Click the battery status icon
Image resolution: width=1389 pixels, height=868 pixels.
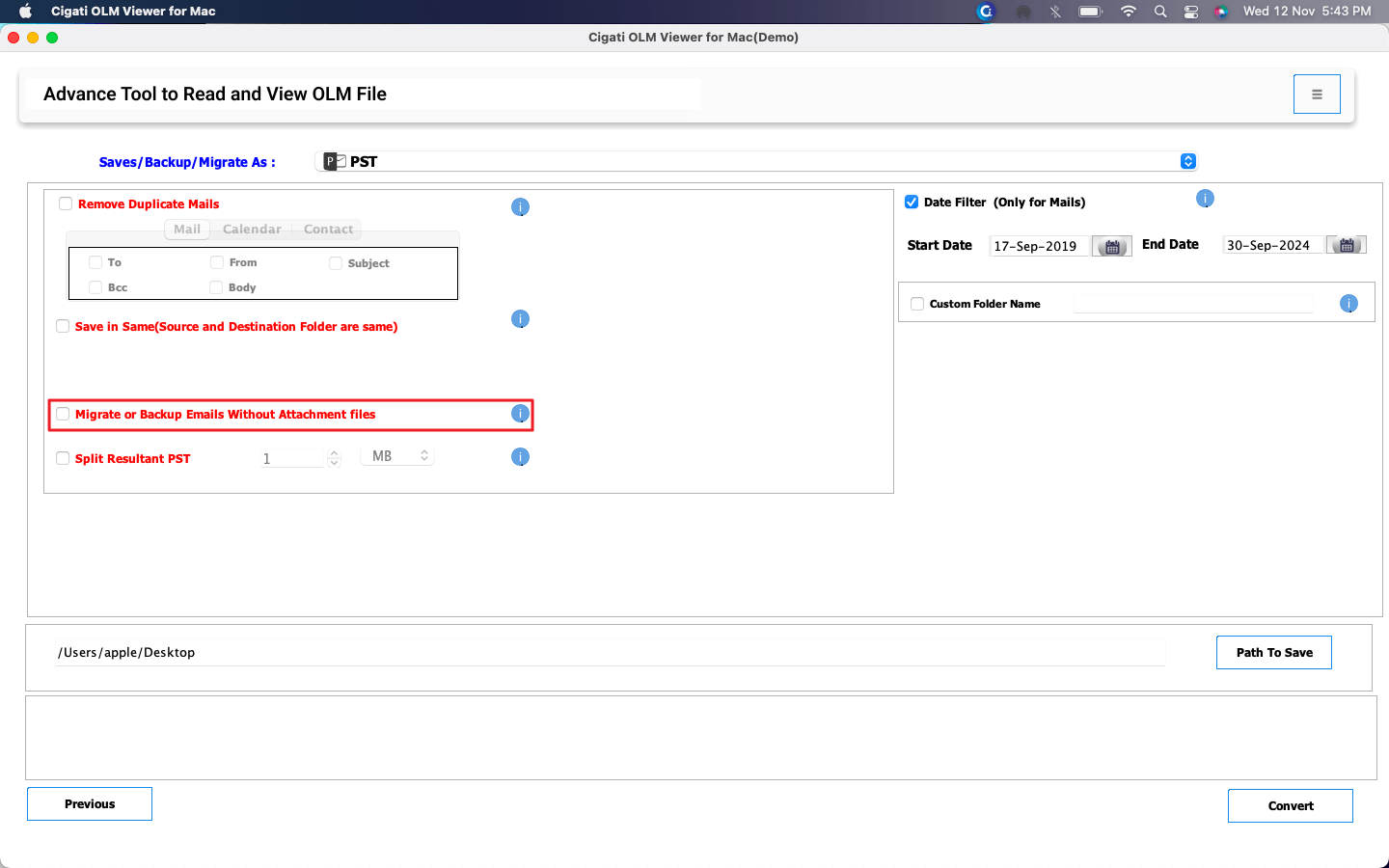(x=1090, y=12)
